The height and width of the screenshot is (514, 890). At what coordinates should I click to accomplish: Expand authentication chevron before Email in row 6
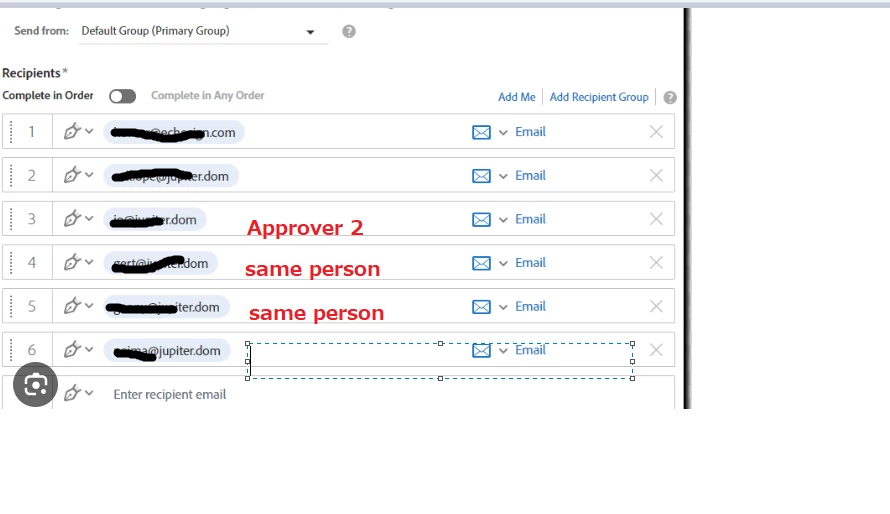tap(503, 351)
